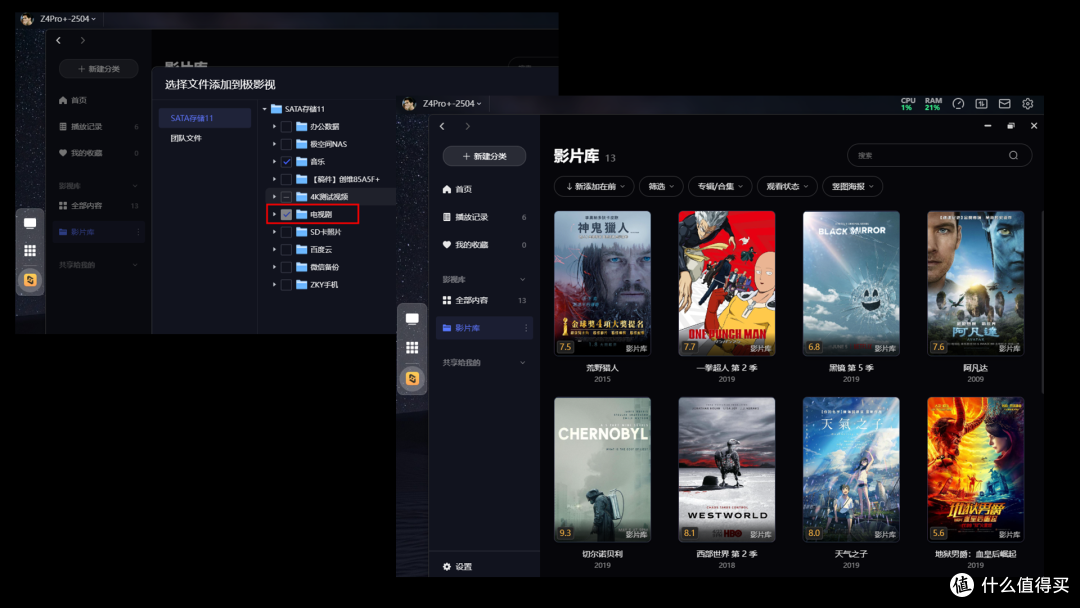Image resolution: width=1080 pixels, height=608 pixels.
Task: View the RAM usage indicator
Action: [x=933, y=104]
